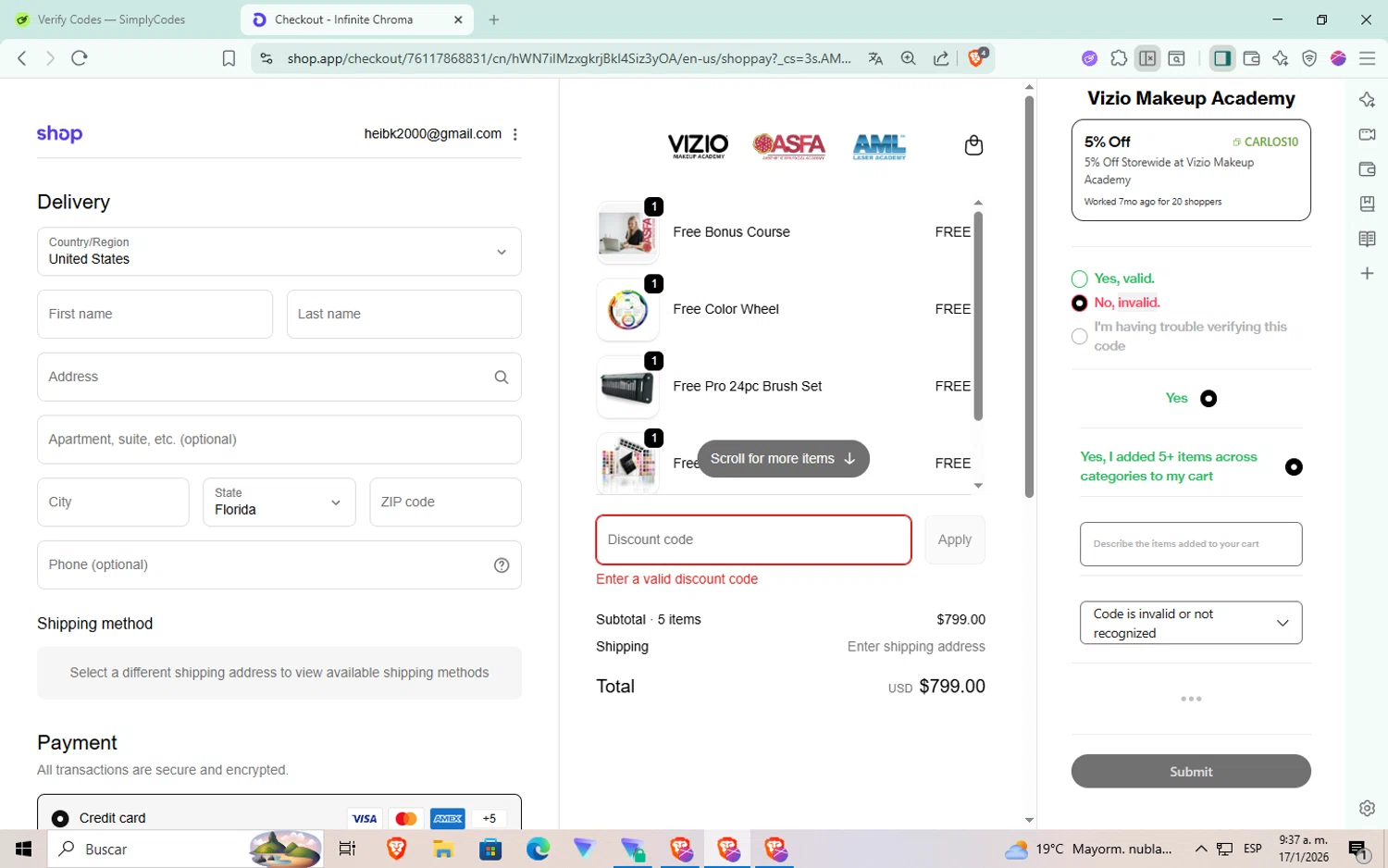Viewport: 1388px width, 868px height.
Task: Open Task View on the taskbar
Action: [x=347, y=849]
